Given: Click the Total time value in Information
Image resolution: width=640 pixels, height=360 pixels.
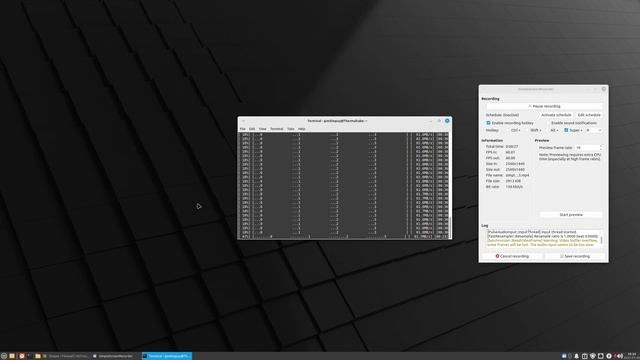Looking at the screenshot, I should point(512,147).
